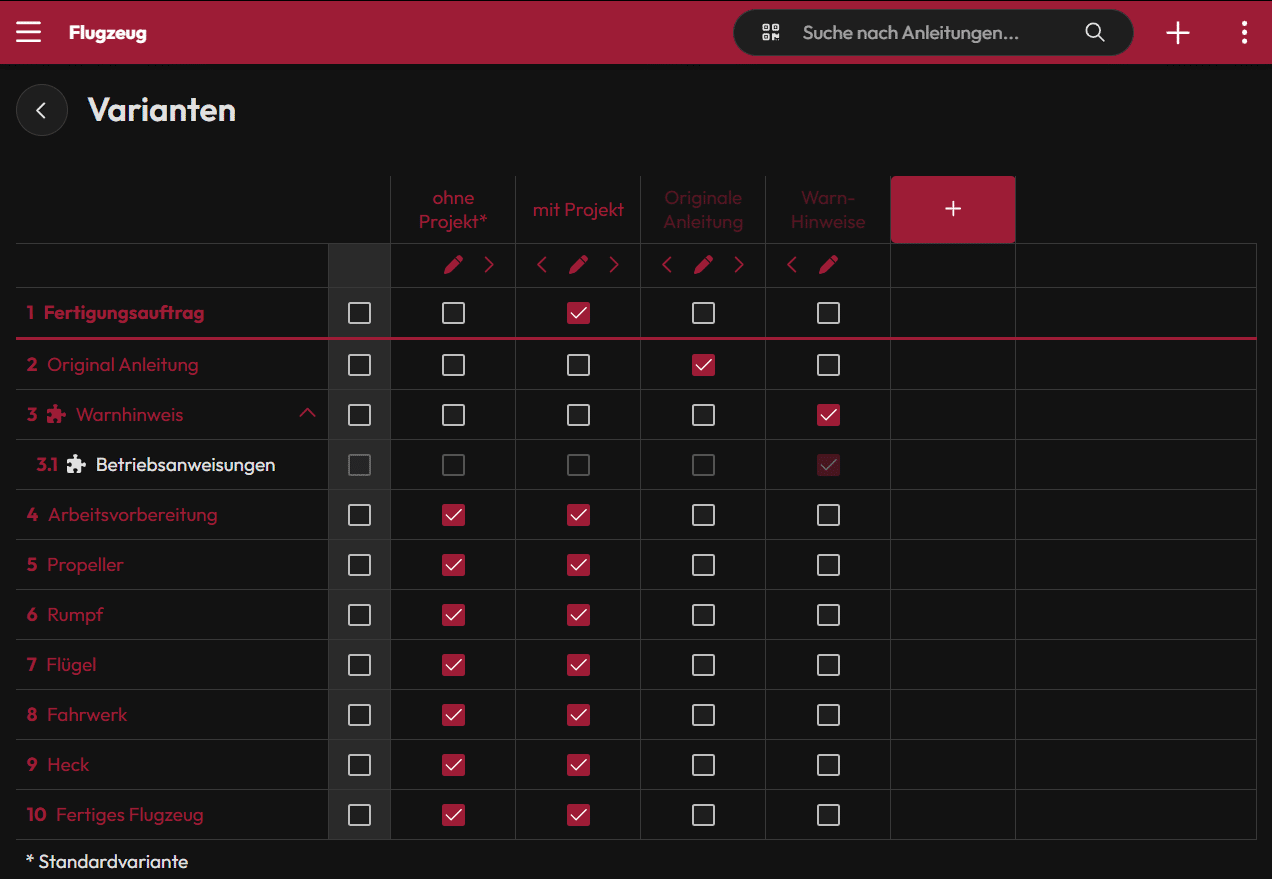Image resolution: width=1272 pixels, height=879 pixels.
Task: Click the plus icon in top bar
Action: pos(1178,32)
